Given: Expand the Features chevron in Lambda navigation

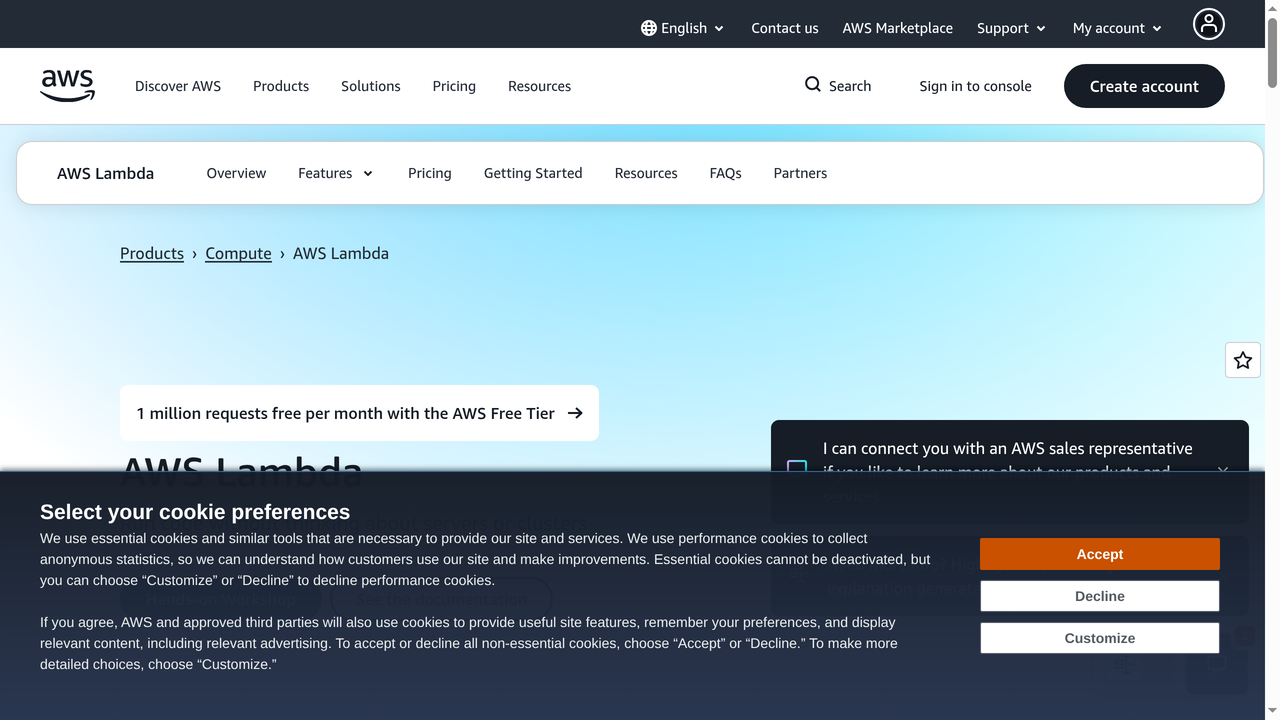Looking at the screenshot, I should coord(368,173).
